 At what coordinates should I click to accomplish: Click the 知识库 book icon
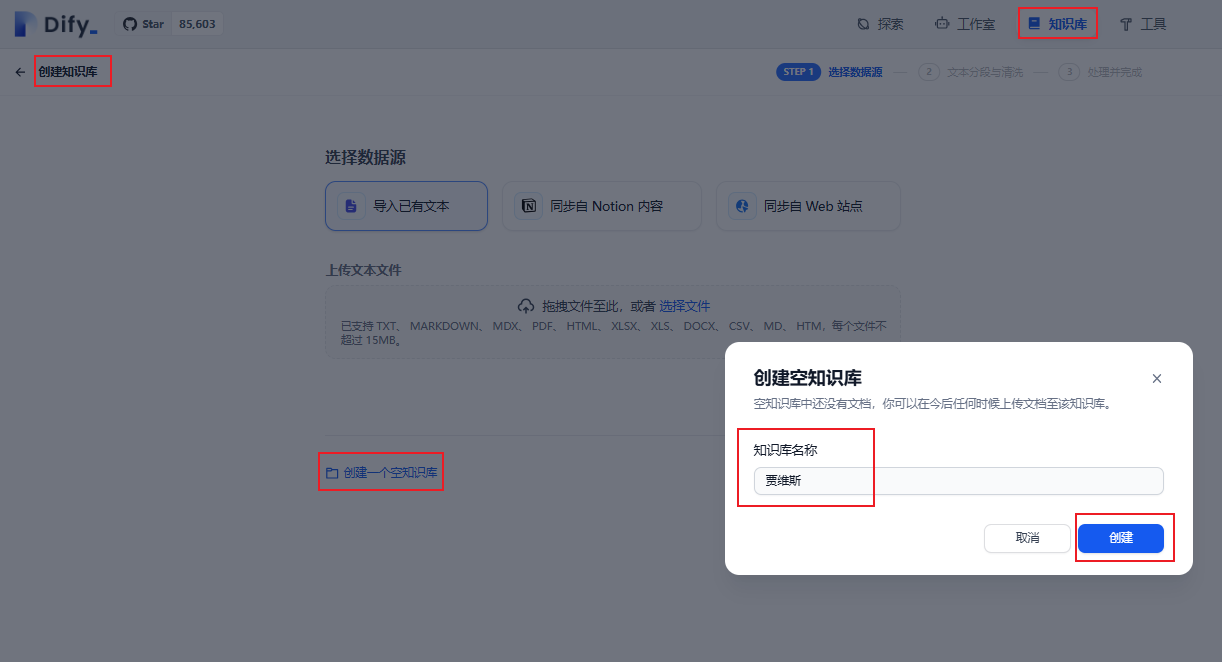1034,24
